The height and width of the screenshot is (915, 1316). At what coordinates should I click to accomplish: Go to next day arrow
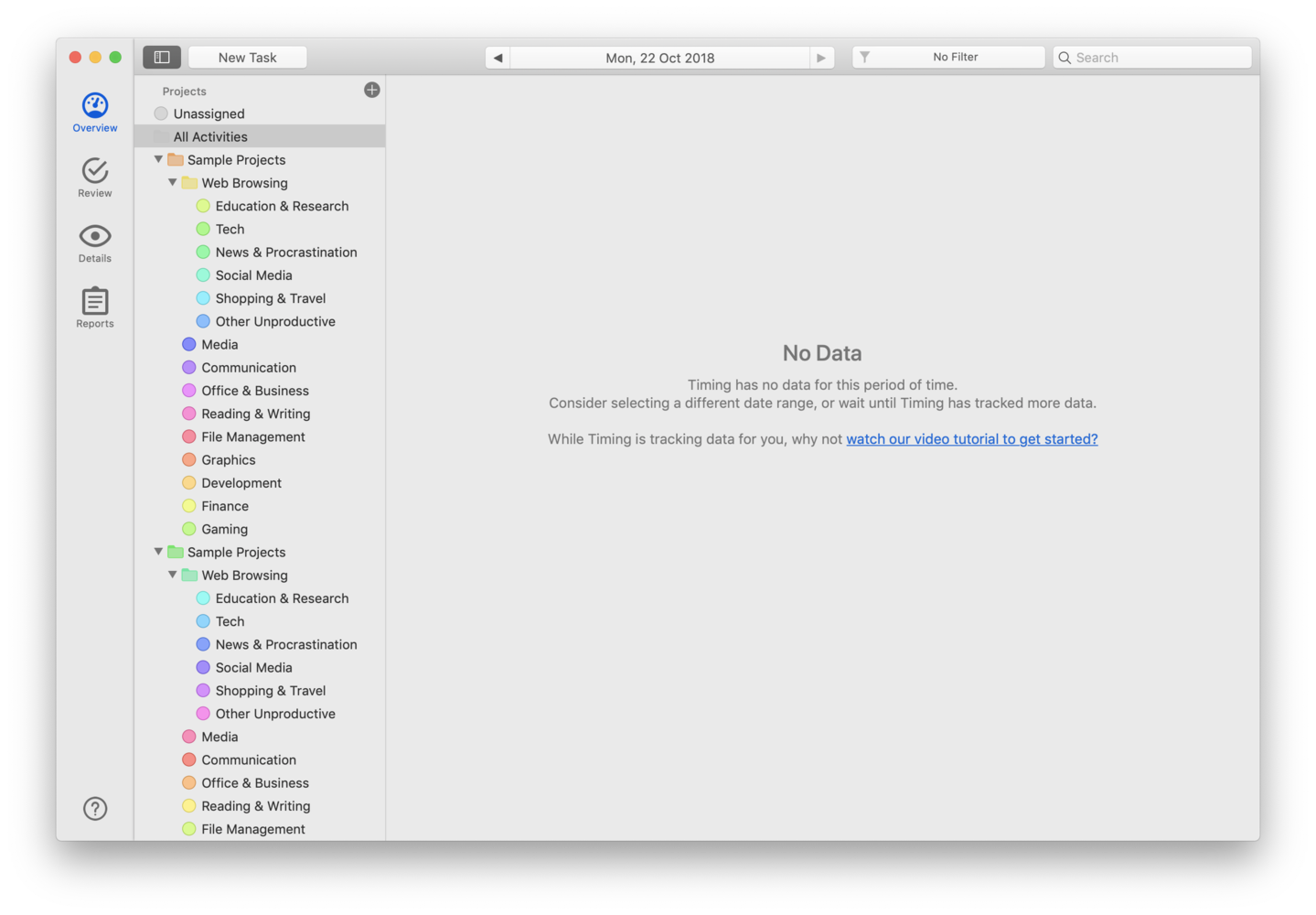click(821, 58)
